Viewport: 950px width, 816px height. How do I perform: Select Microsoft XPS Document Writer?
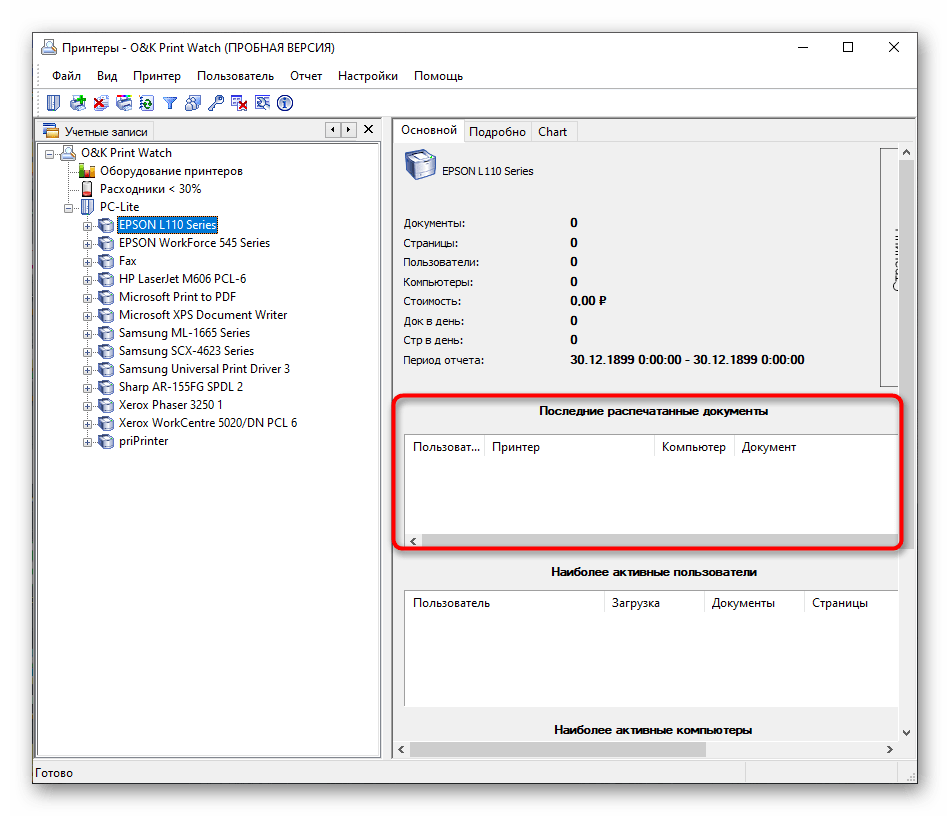203,315
